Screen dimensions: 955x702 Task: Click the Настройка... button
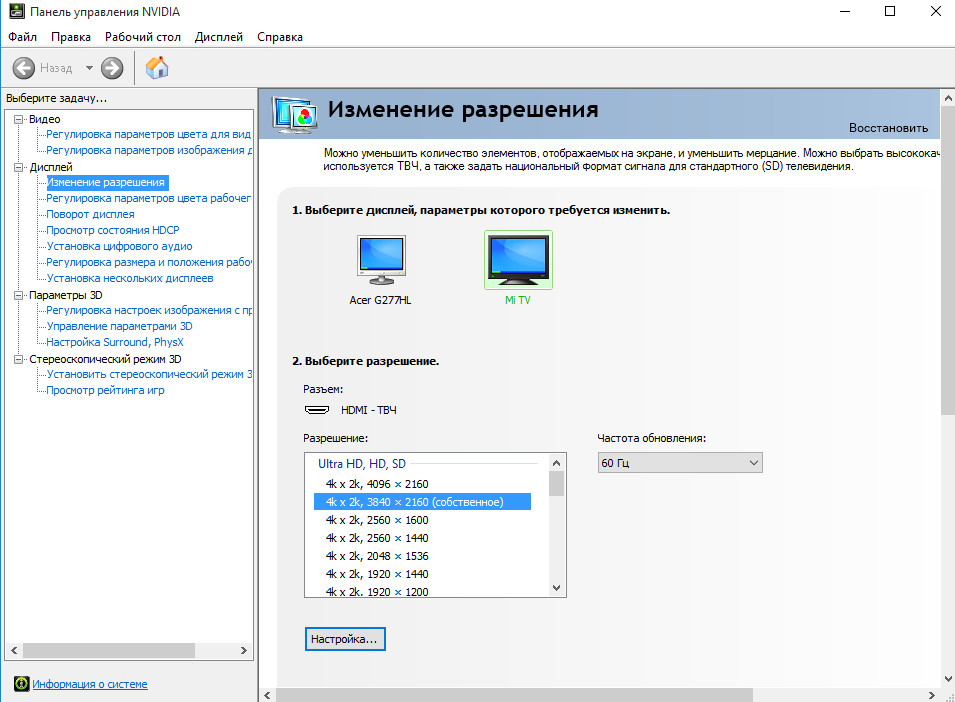click(x=345, y=639)
